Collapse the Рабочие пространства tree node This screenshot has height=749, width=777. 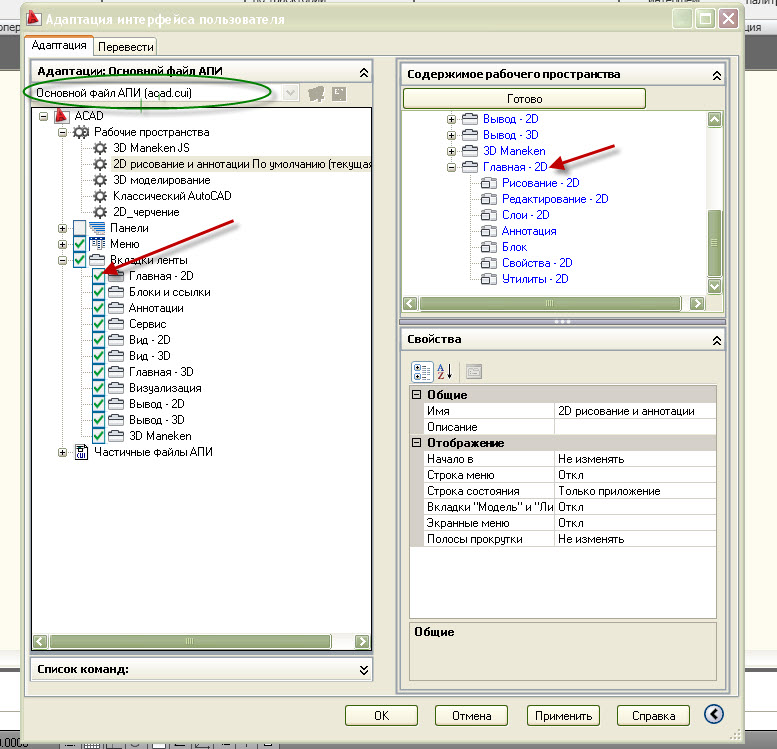tap(62, 132)
